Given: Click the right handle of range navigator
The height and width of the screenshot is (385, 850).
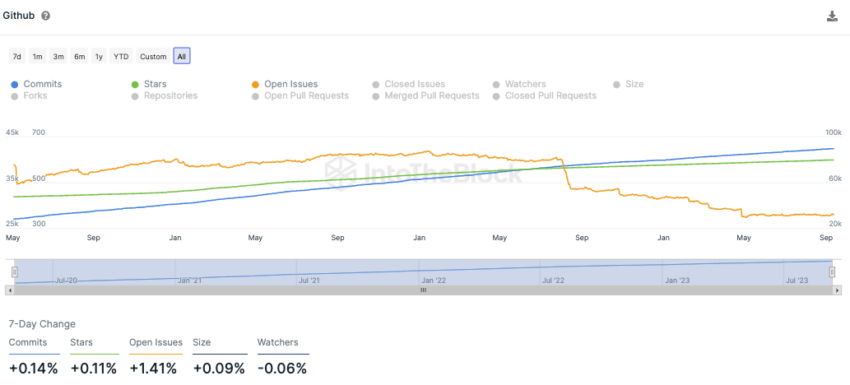Looking at the screenshot, I should click(833, 272).
